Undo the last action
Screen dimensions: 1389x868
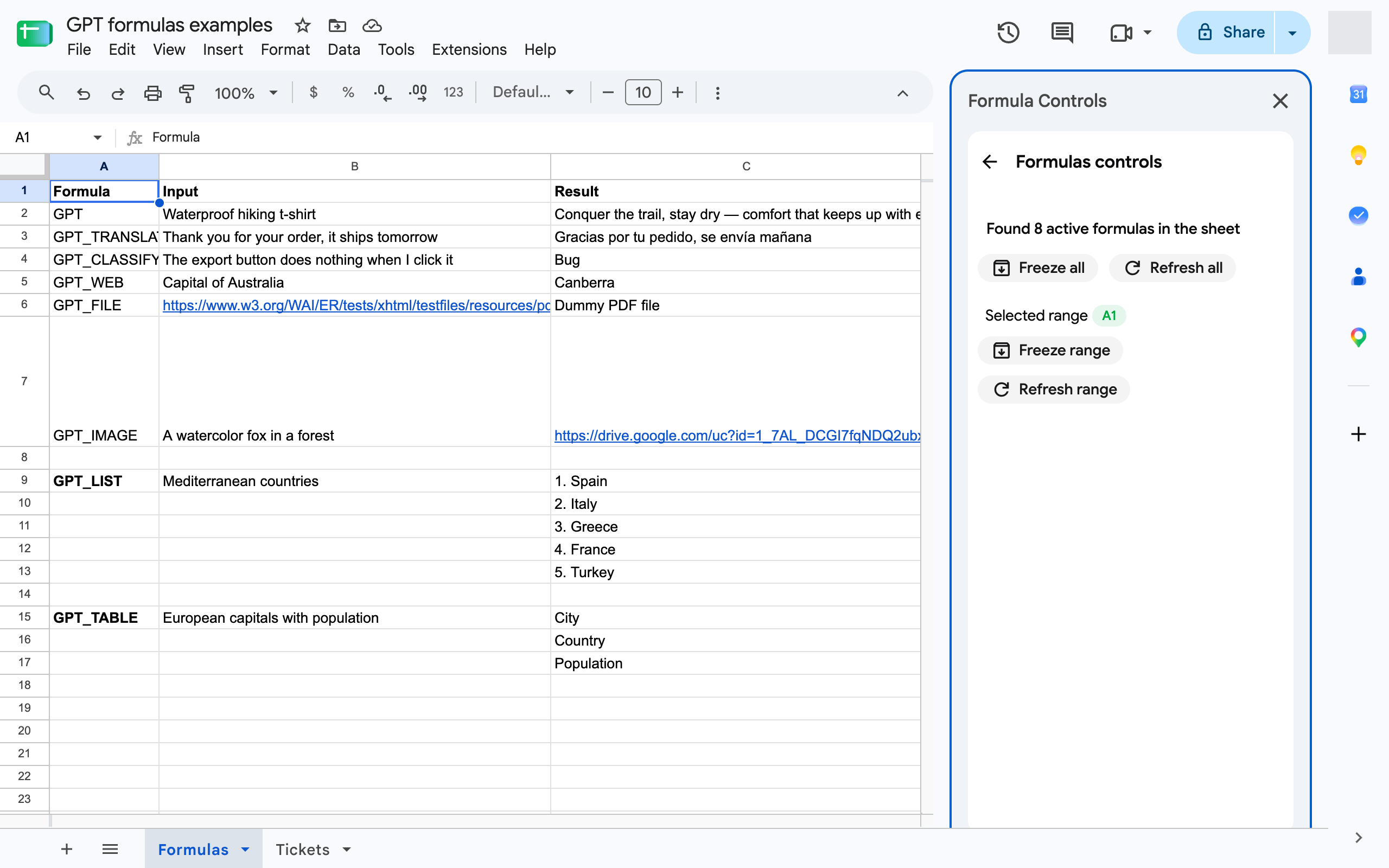84,93
